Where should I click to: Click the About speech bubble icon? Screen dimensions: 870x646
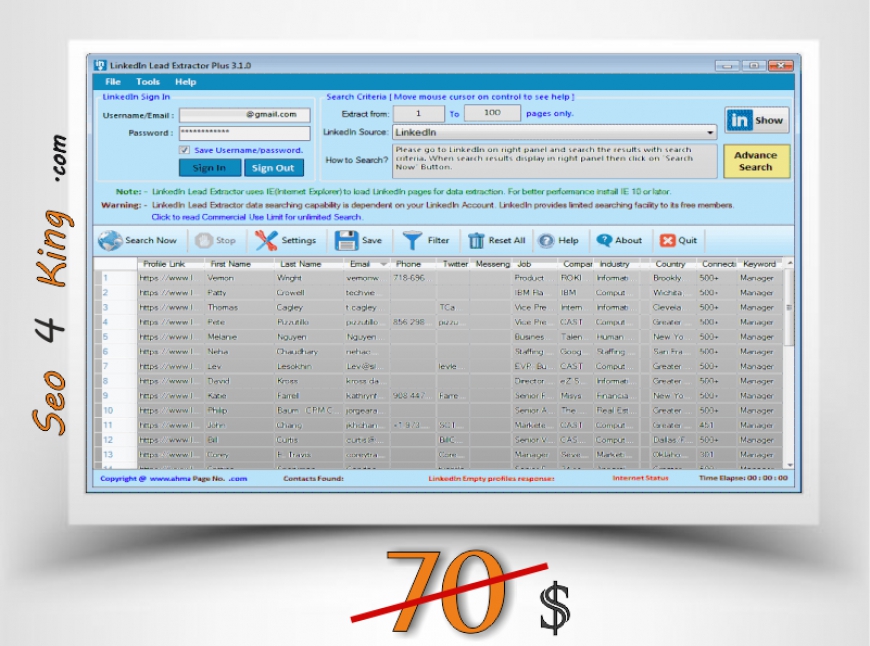point(604,240)
